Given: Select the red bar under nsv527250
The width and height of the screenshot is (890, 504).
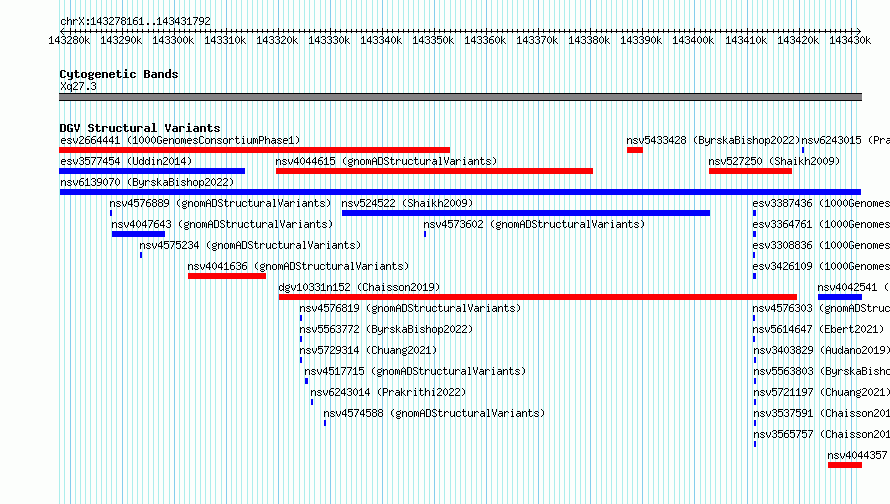Looking at the screenshot, I should coord(750,171).
